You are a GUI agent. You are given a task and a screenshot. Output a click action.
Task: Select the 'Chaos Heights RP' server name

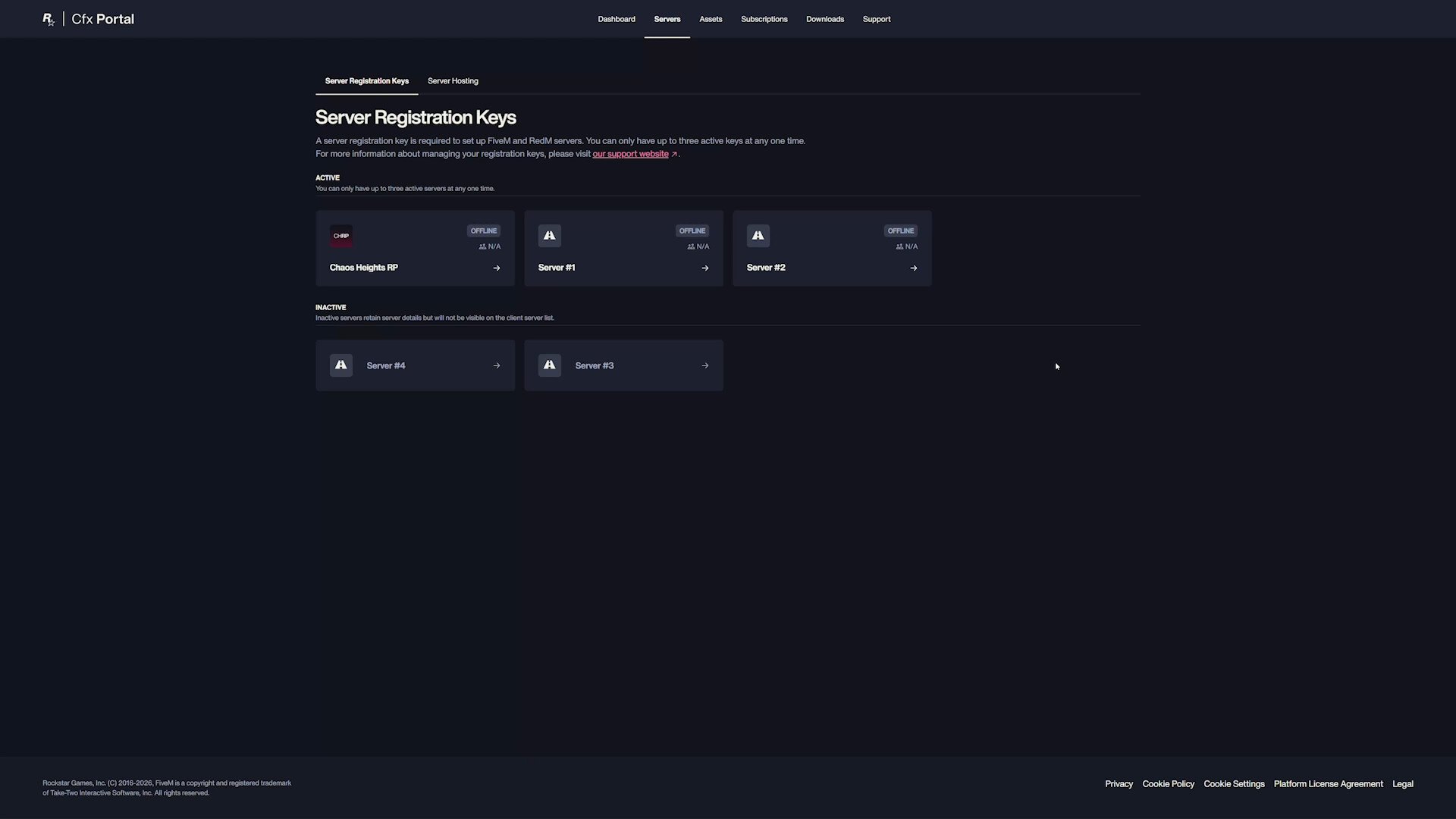pyautogui.click(x=363, y=268)
